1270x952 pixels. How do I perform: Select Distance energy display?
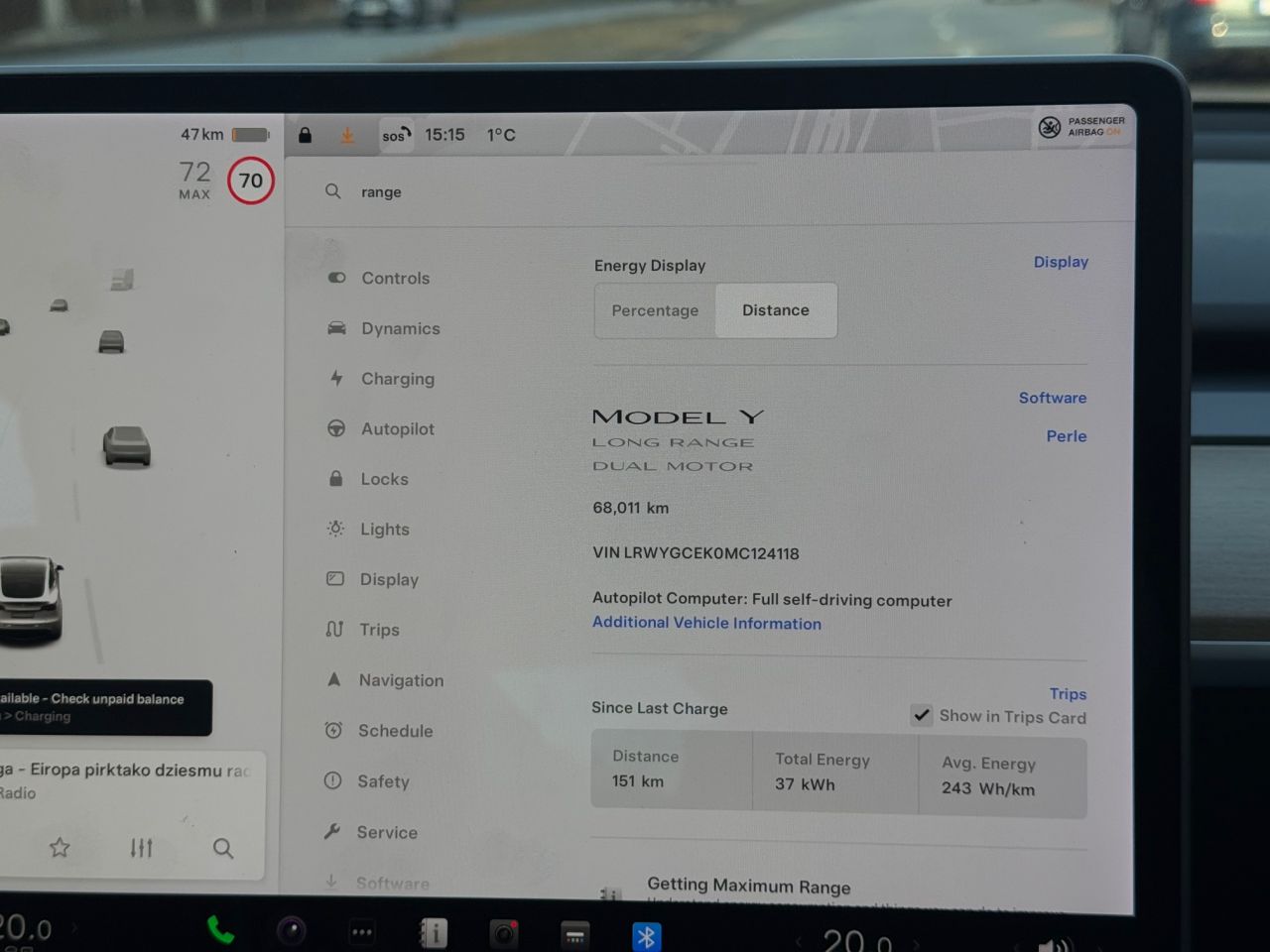pyautogui.click(x=776, y=310)
